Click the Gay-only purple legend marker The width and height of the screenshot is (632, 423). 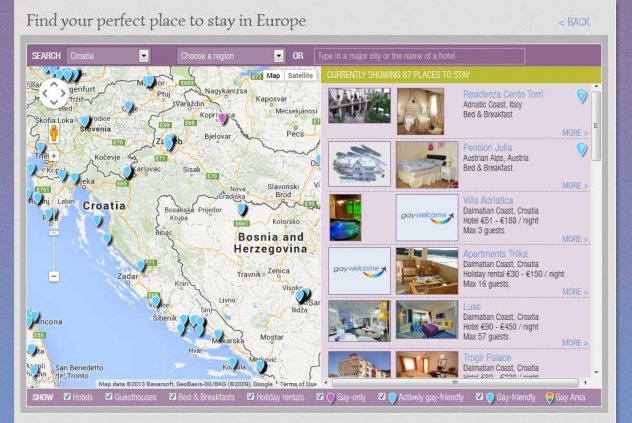(331, 398)
